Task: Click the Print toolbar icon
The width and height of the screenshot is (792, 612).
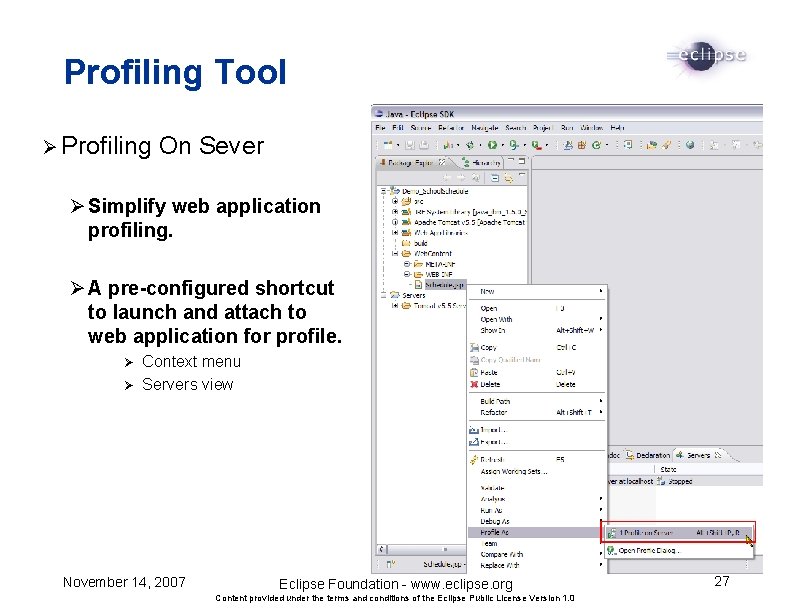Action: click(x=424, y=145)
